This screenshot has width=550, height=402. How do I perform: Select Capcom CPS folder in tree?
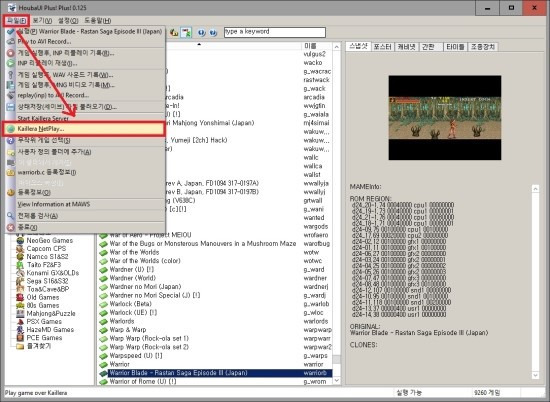point(46,248)
